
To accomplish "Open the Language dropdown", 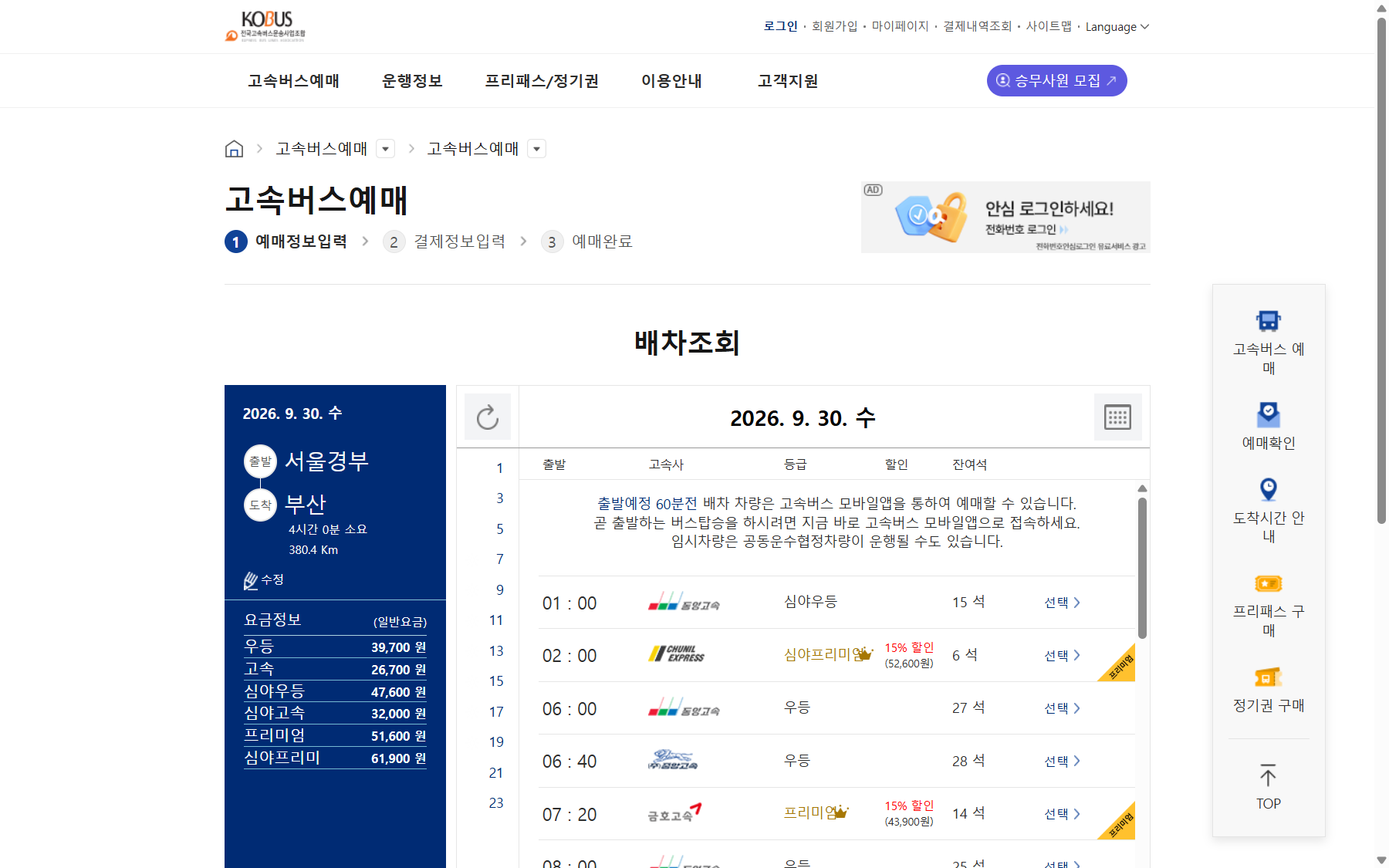I will 1117,27.
